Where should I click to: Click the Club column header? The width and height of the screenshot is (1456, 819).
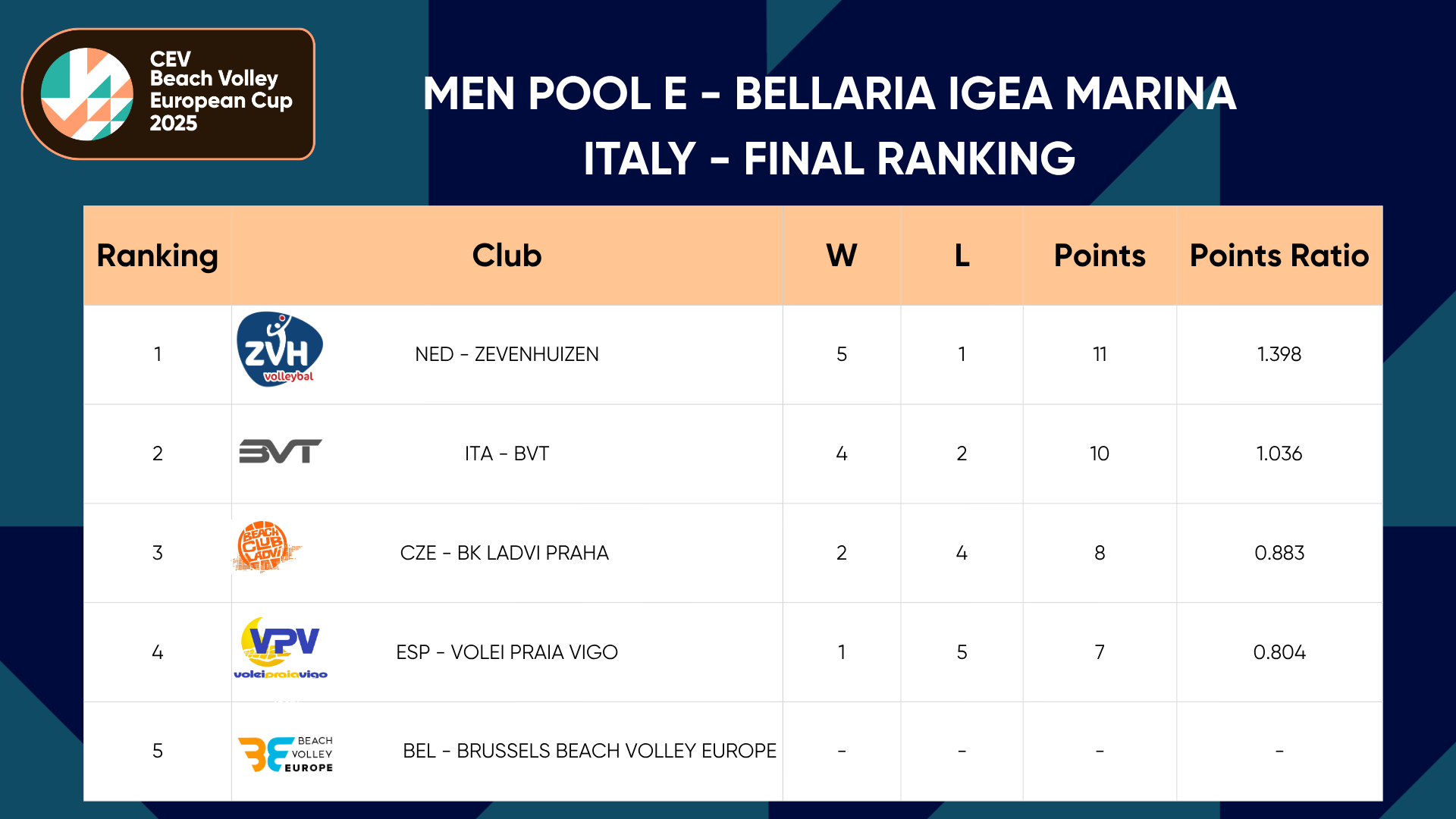(x=507, y=256)
